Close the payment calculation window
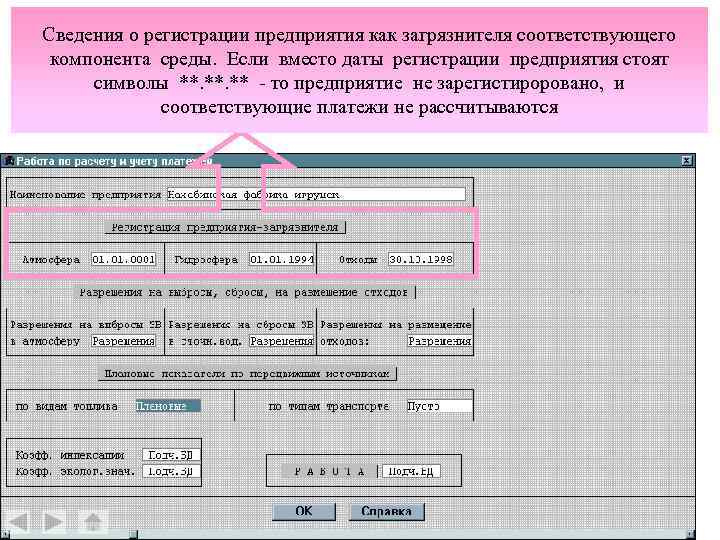 coord(686,161)
